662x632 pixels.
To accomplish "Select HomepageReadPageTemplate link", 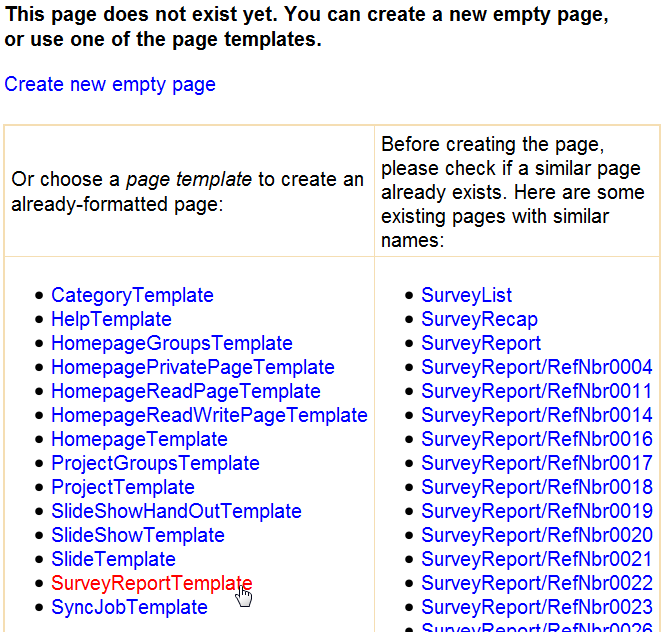I will coord(186,391).
